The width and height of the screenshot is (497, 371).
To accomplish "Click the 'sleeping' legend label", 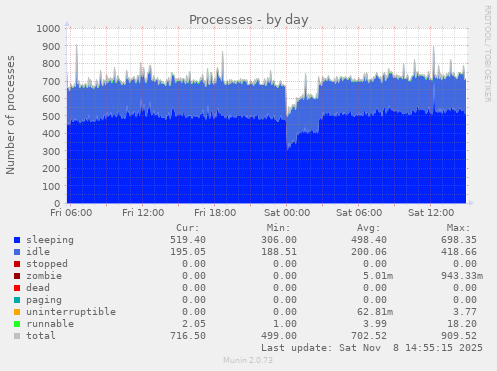I will (x=50, y=240).
